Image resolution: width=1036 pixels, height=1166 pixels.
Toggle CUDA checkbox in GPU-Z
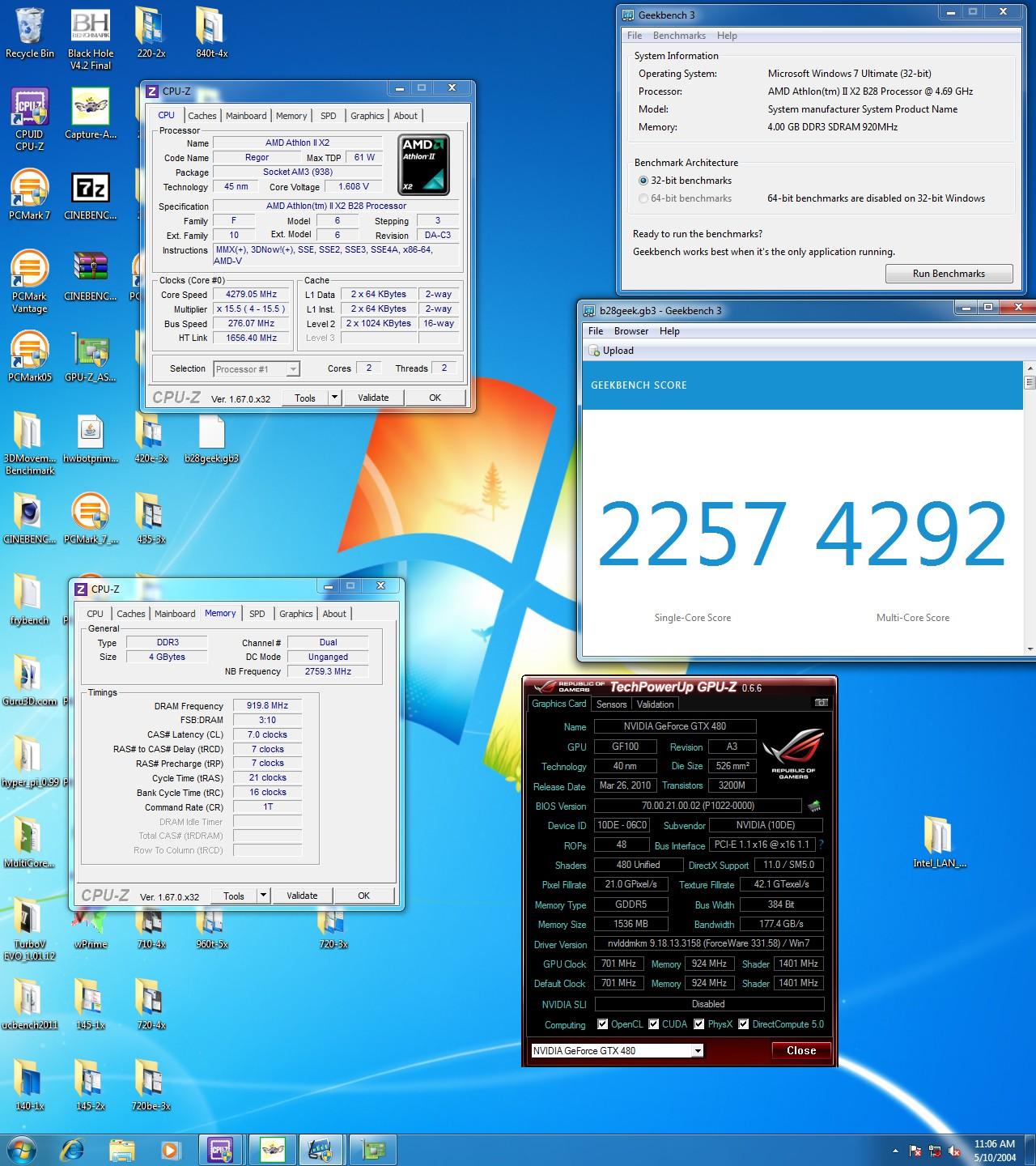[x=654, y=1024]
